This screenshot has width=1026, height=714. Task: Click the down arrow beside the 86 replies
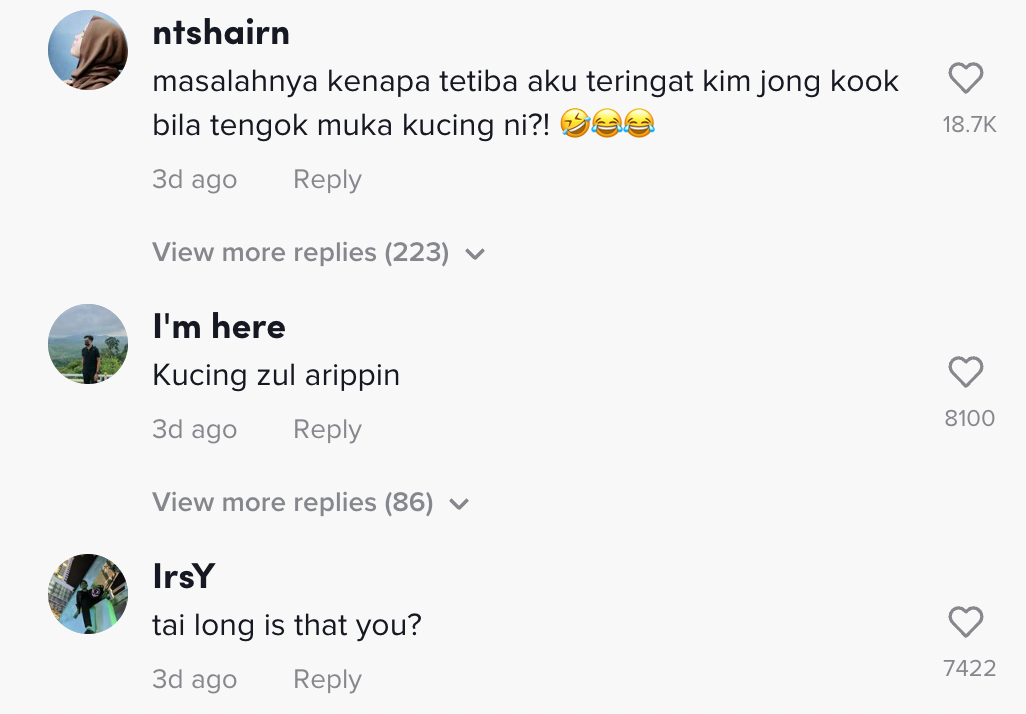[x=459, y=503]
